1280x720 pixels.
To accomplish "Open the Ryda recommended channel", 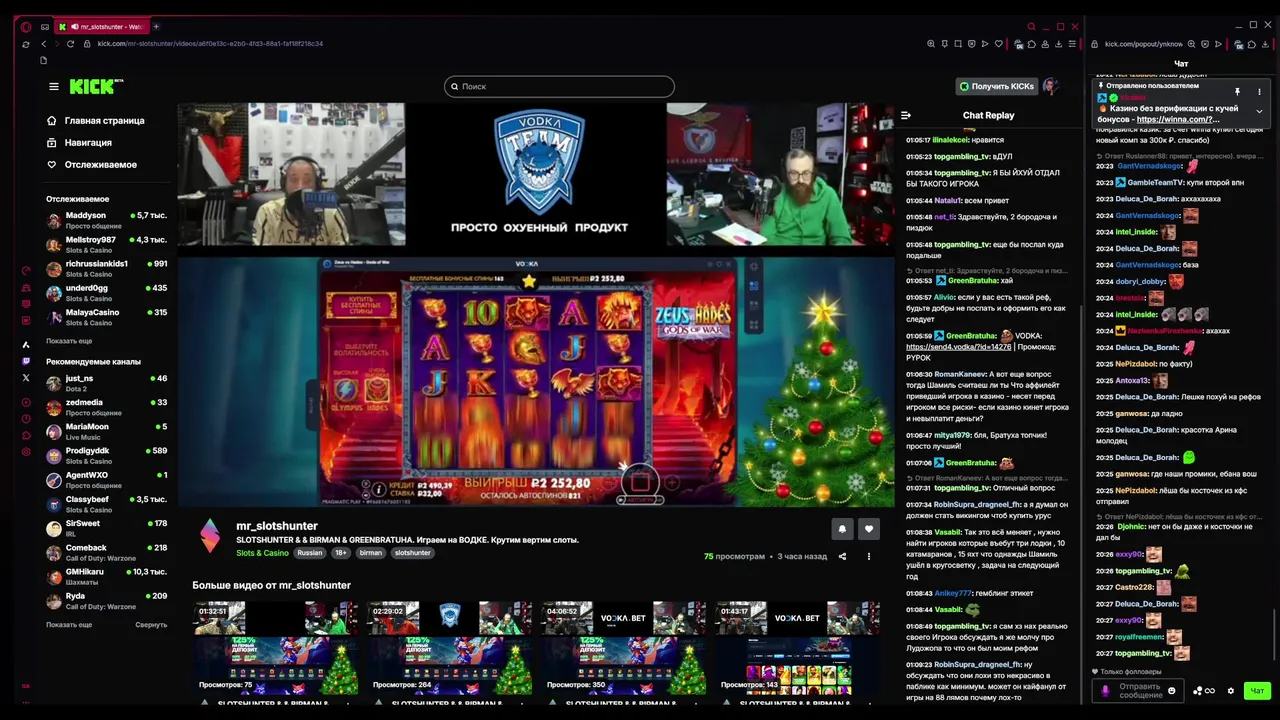I will 106,600.
